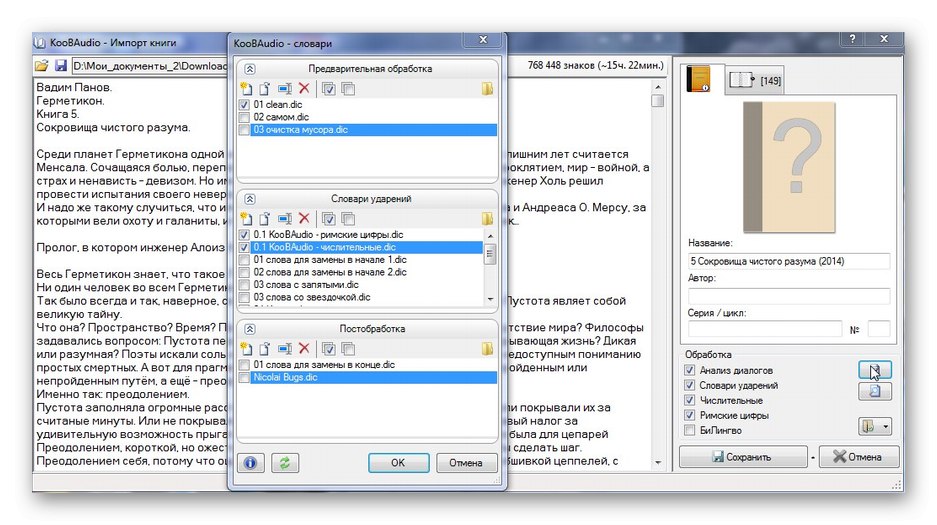Image resolution: width=937 pixels, height=525 pixels.
Task: Click the floppy save icon near the path
Action: coord(60,66)
